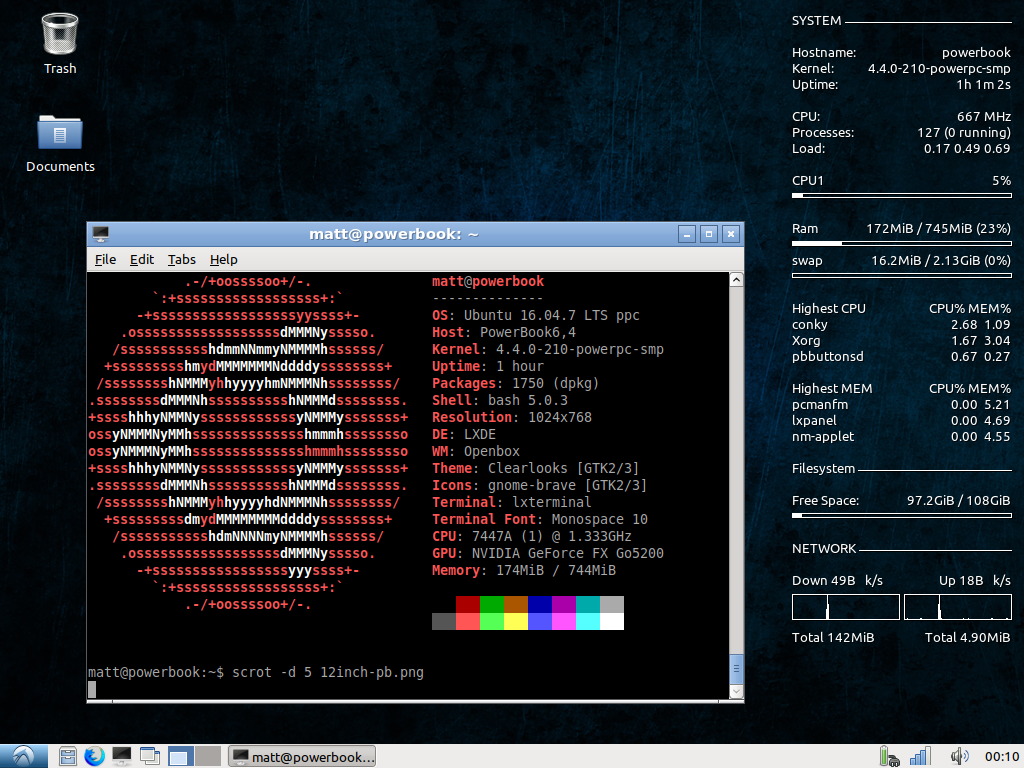
Task: Launch the web browser from taskbar
Action: tap(95, 756)
